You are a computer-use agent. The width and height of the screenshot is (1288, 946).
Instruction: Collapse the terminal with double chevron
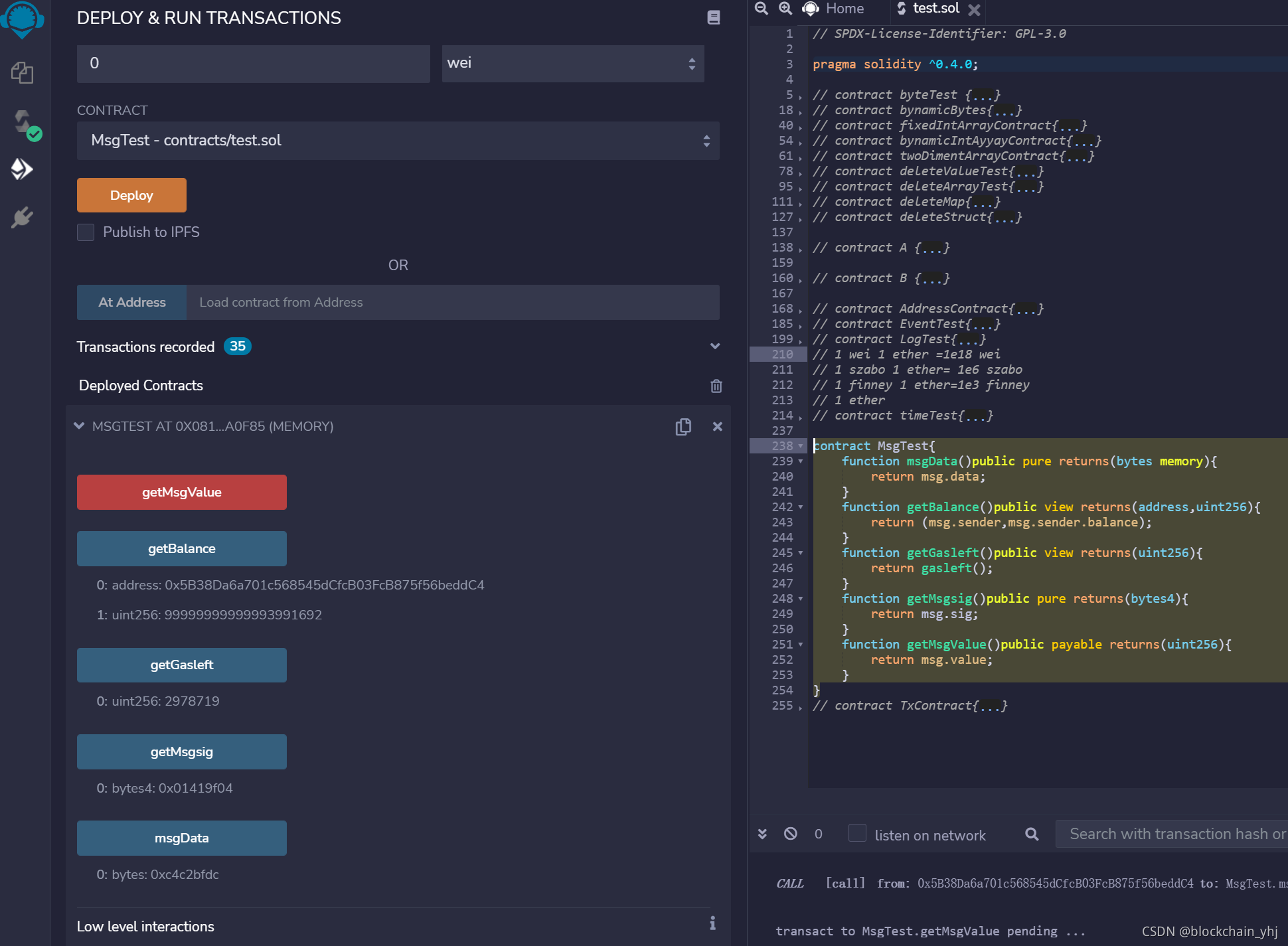762,834
